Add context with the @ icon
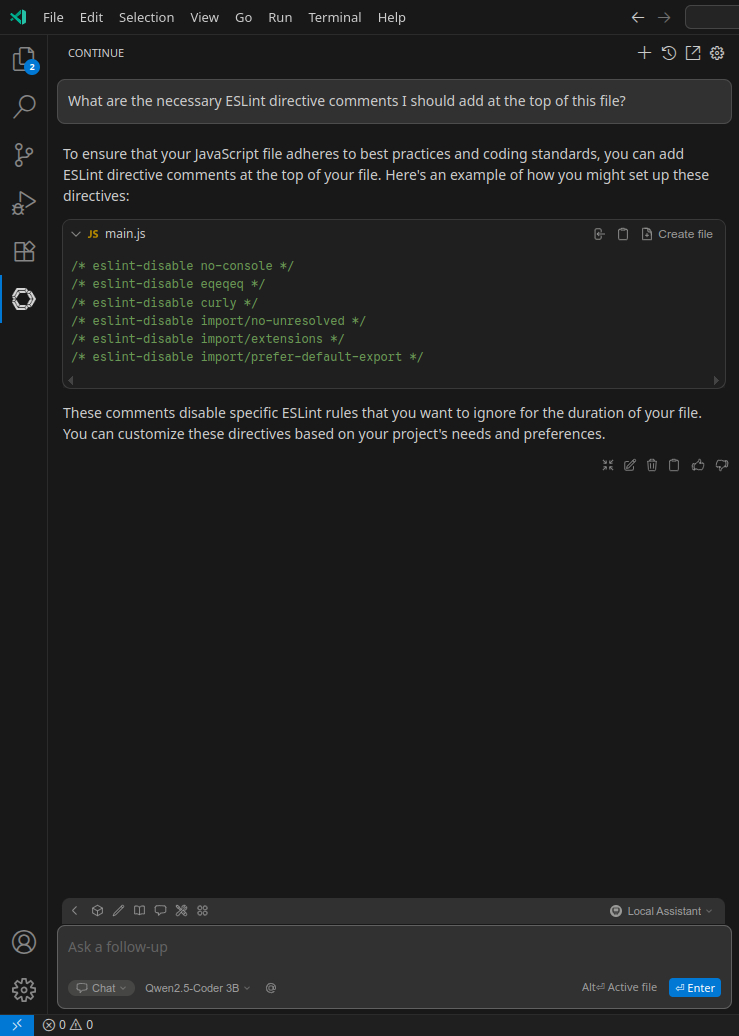The width and height of the screenshot is (739, 1036). 271,988
